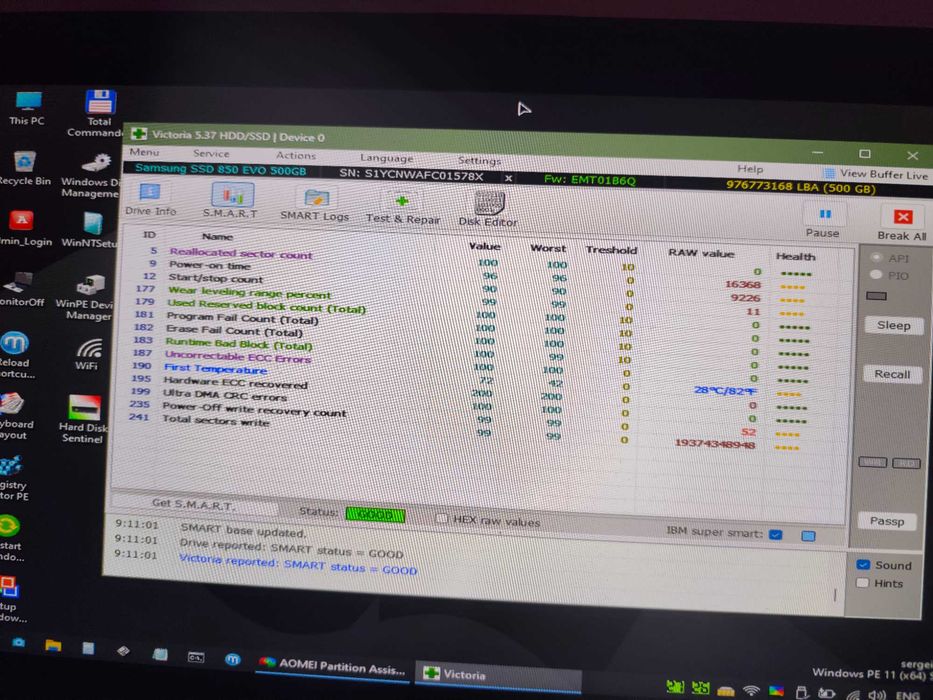Open the Recycle Bin desktop icon
933x700 pixels.
point(25,168)
